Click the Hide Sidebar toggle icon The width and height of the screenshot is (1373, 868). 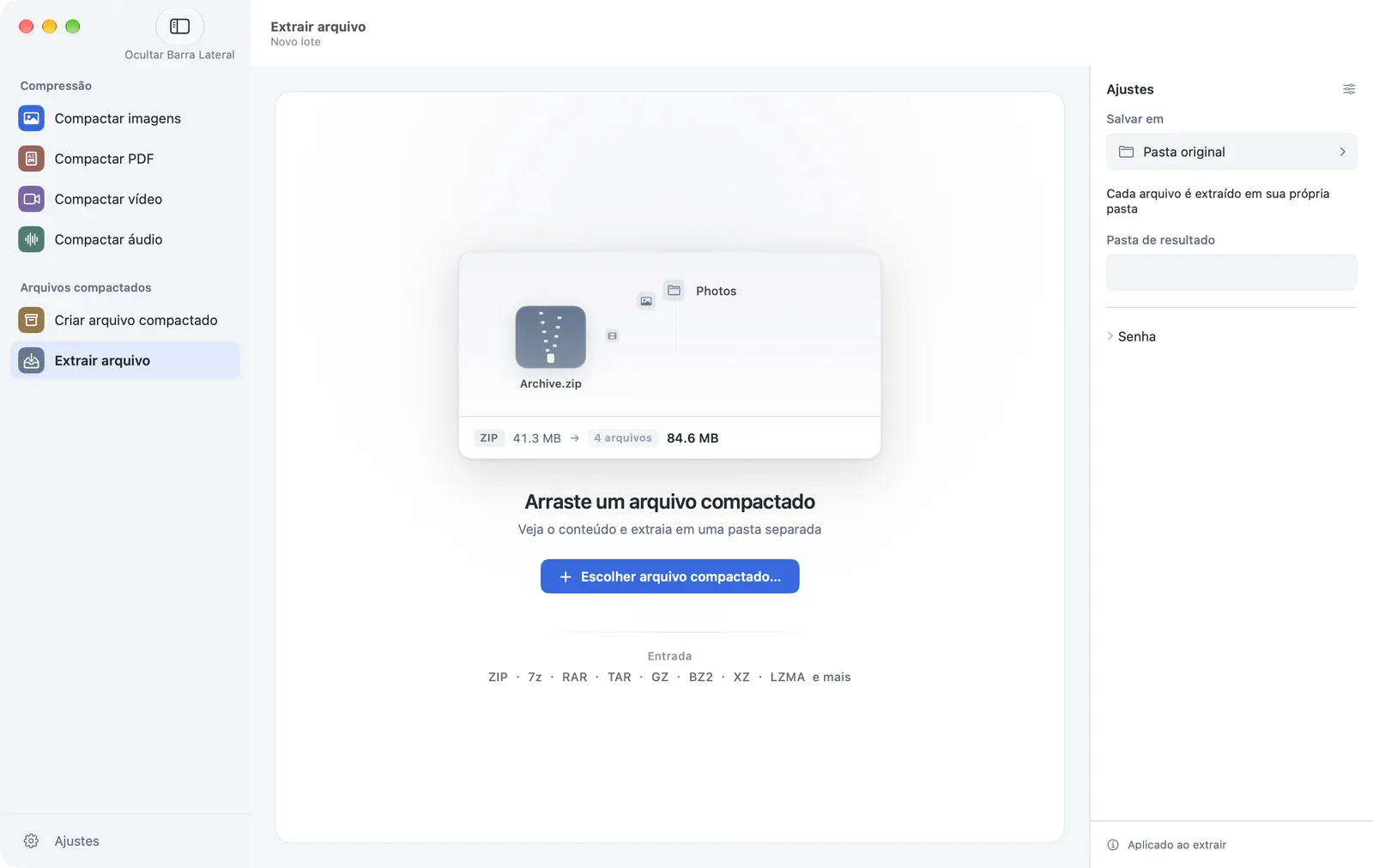tap(179, 27)
